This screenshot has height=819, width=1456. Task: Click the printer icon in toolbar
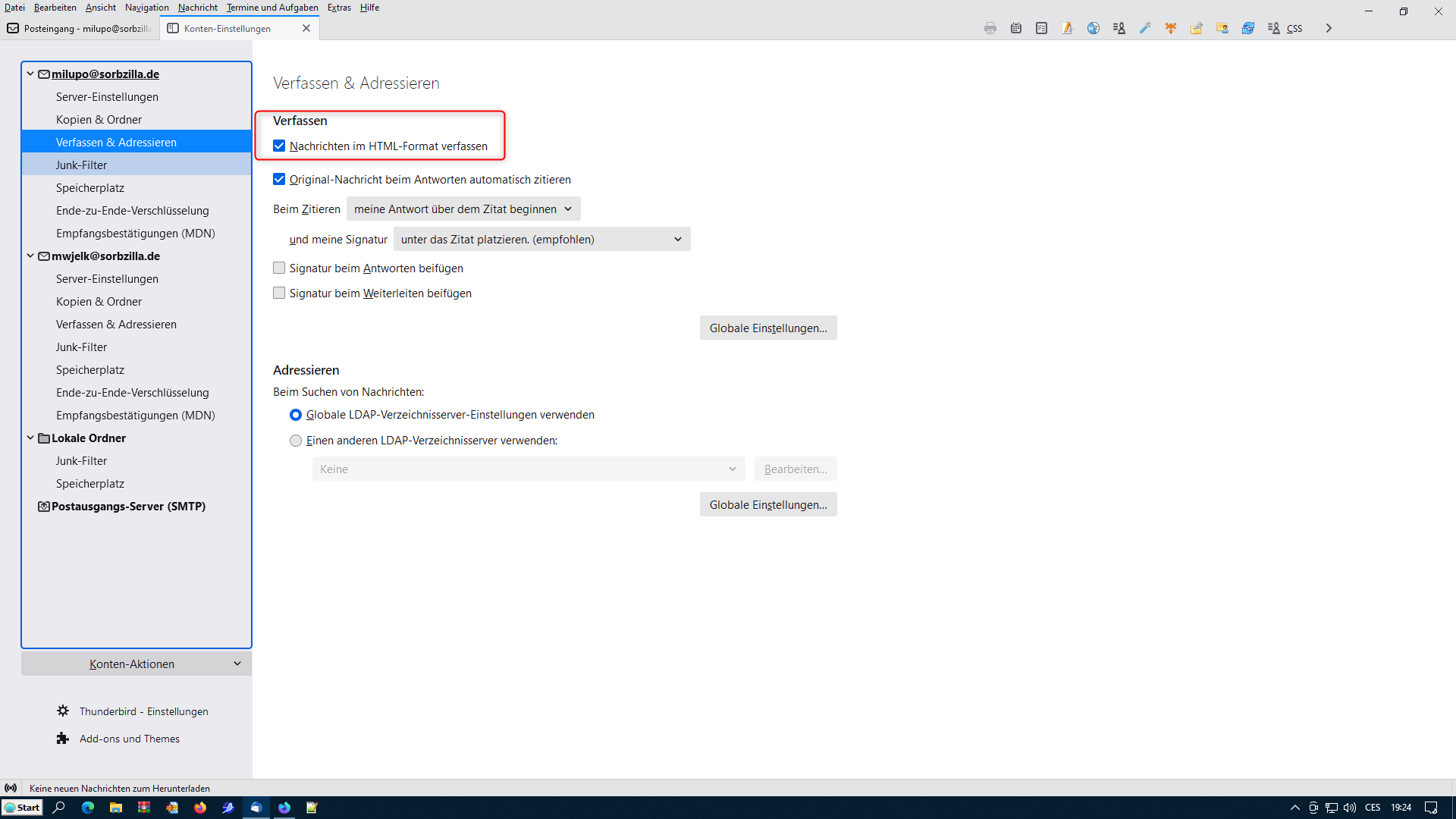click(x=990, y=28)
